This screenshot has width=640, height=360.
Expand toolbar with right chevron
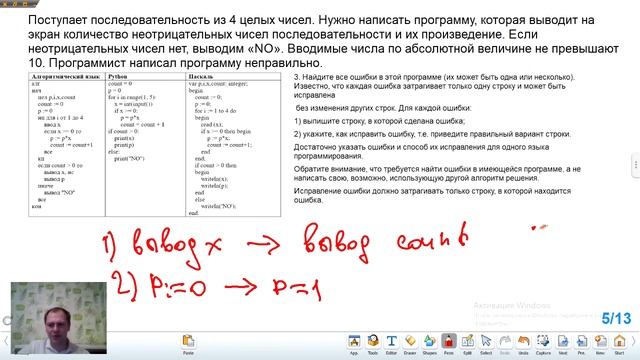pos(633,341)
